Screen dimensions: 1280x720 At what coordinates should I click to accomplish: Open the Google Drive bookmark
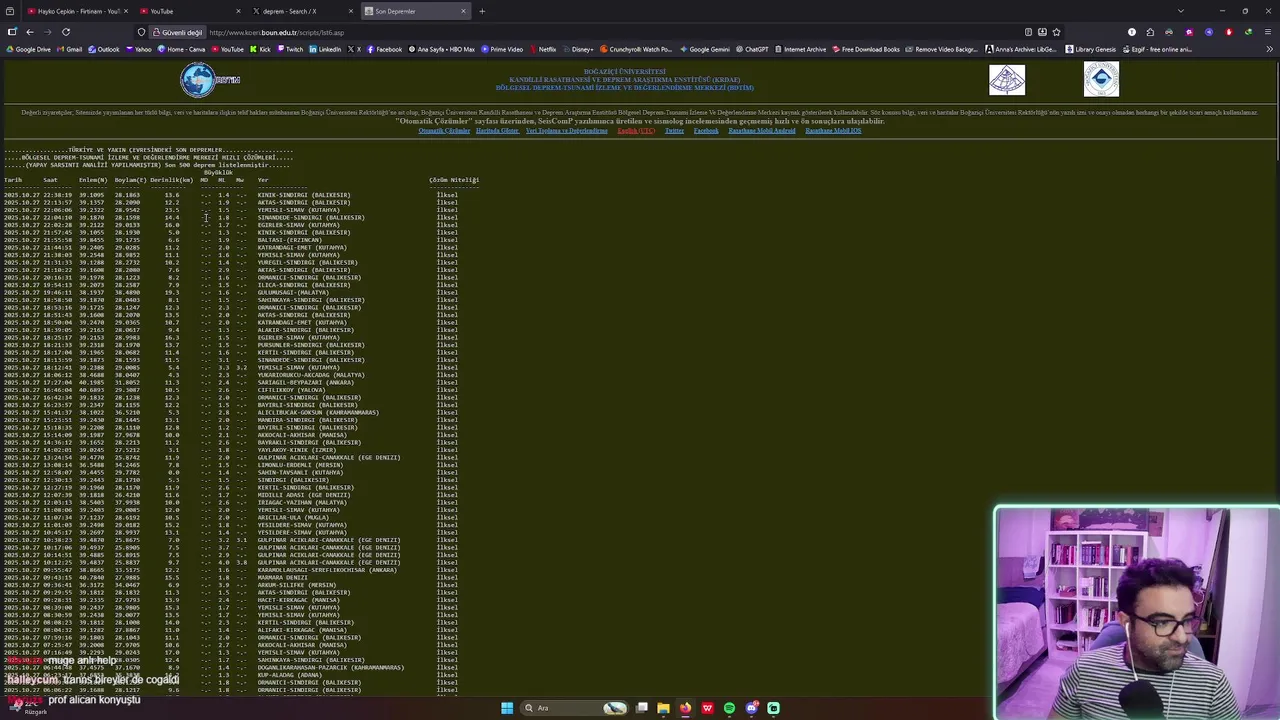coord(28,49)
